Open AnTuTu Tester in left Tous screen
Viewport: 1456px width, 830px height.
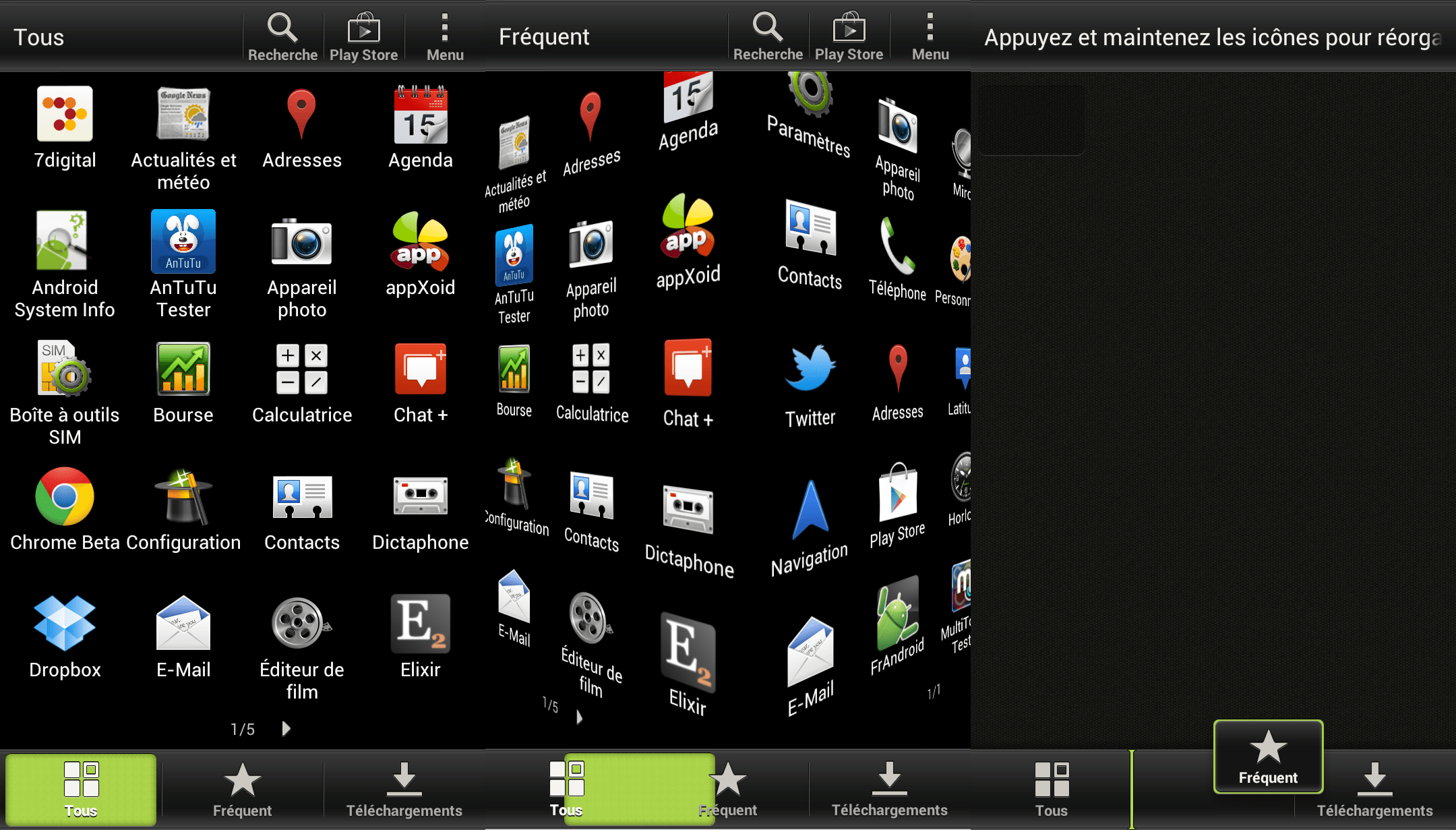[183, 265]
